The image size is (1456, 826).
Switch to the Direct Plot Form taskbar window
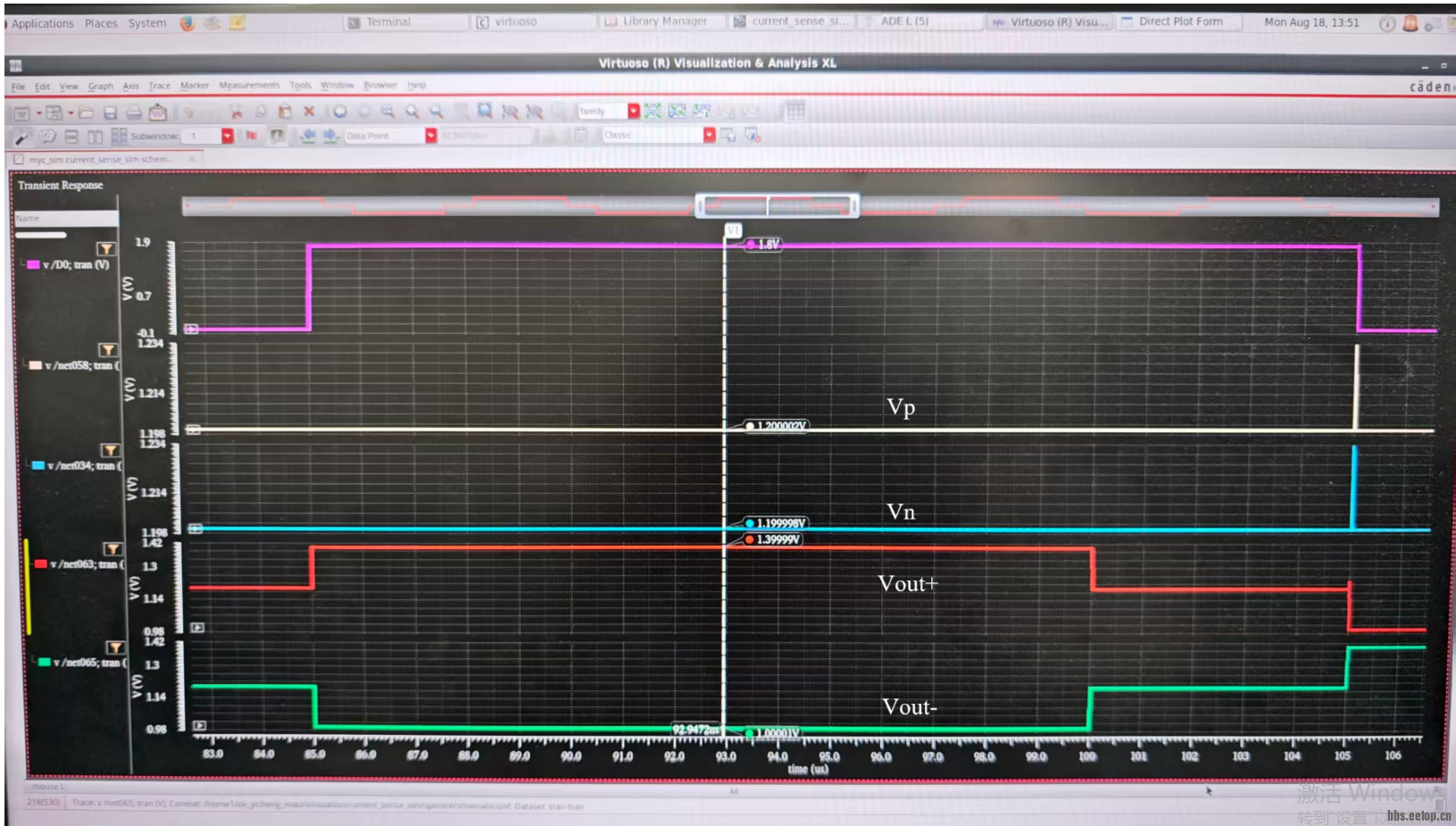pyautogui.click(x=1179, y=21)
